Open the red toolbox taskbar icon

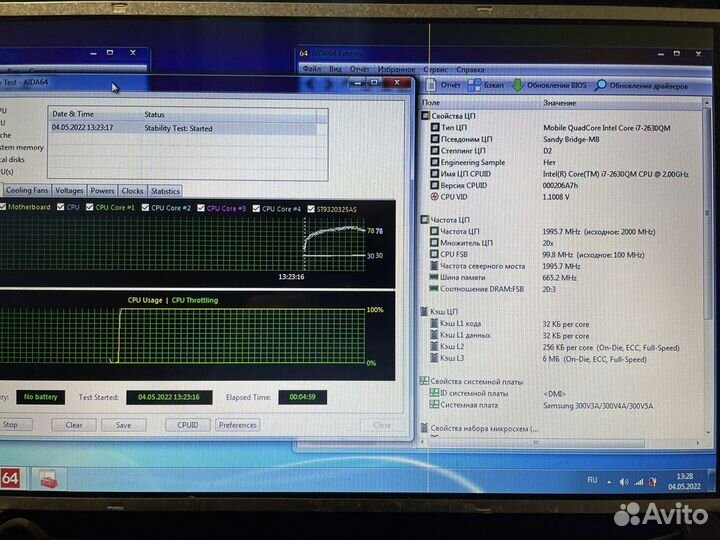48,479
